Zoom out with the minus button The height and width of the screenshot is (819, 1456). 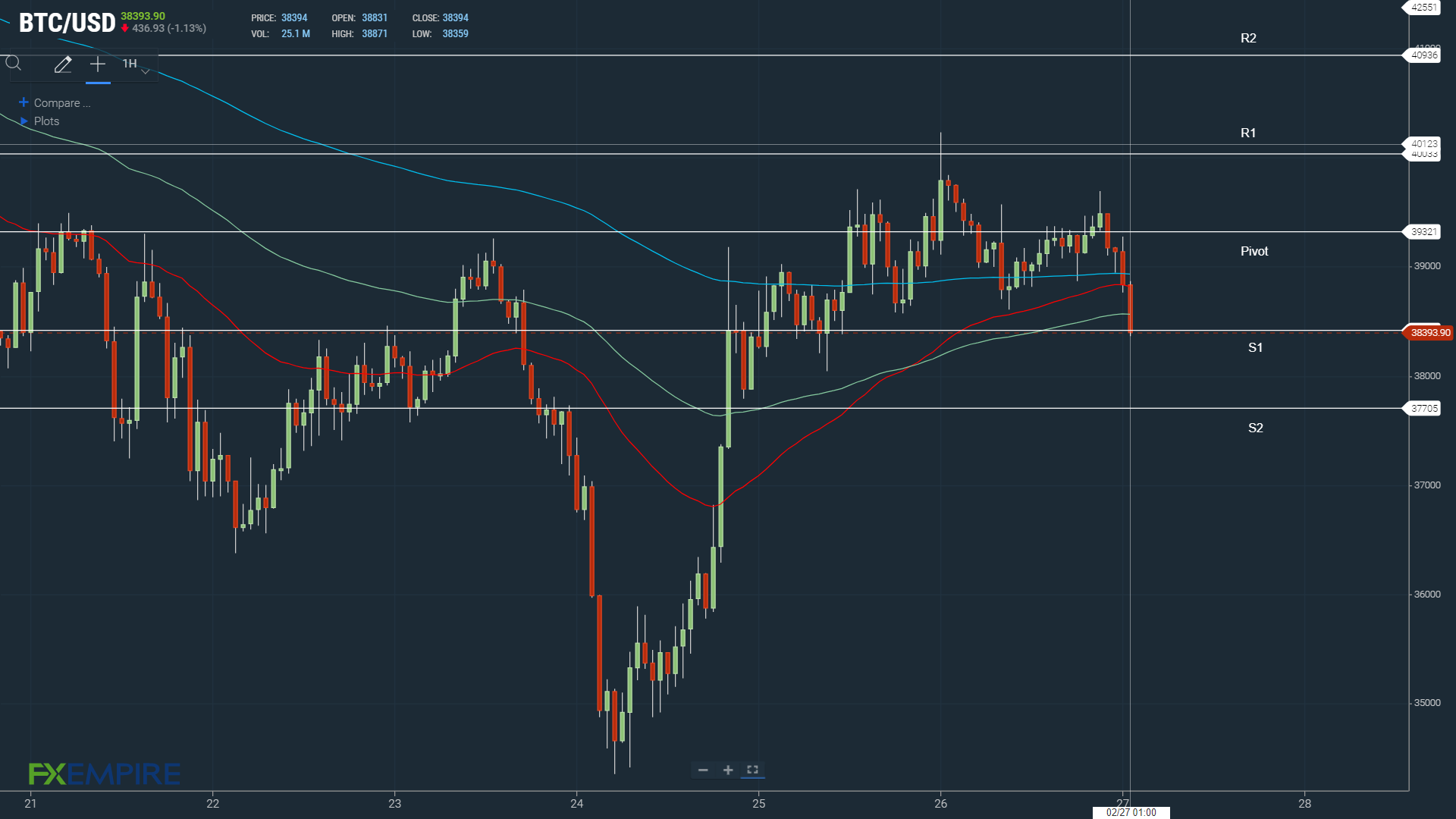pyautogui.click(x=703, y=770)
